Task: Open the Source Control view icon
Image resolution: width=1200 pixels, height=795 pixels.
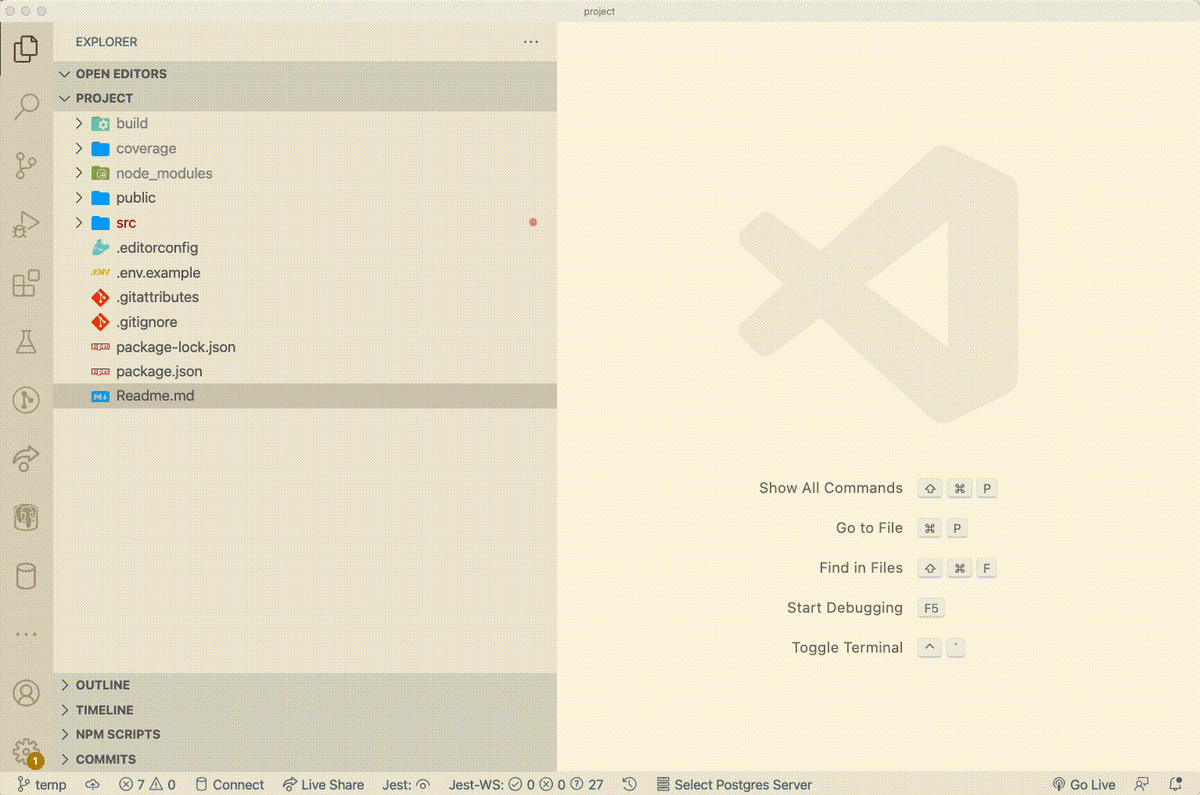Action: pyautogui.click(x=26, y=165)
